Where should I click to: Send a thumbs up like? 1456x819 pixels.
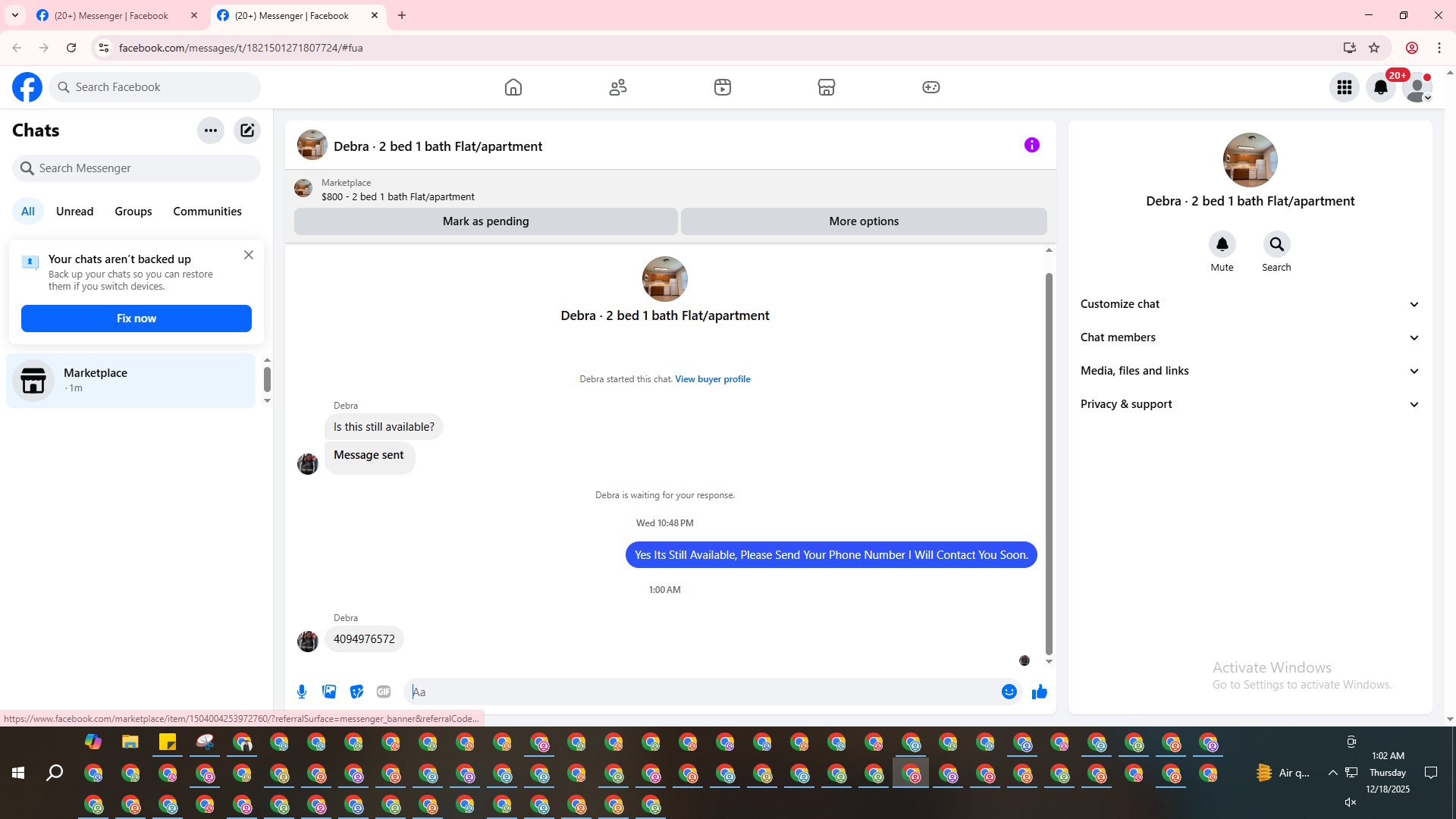click(x=1039, y=692)
